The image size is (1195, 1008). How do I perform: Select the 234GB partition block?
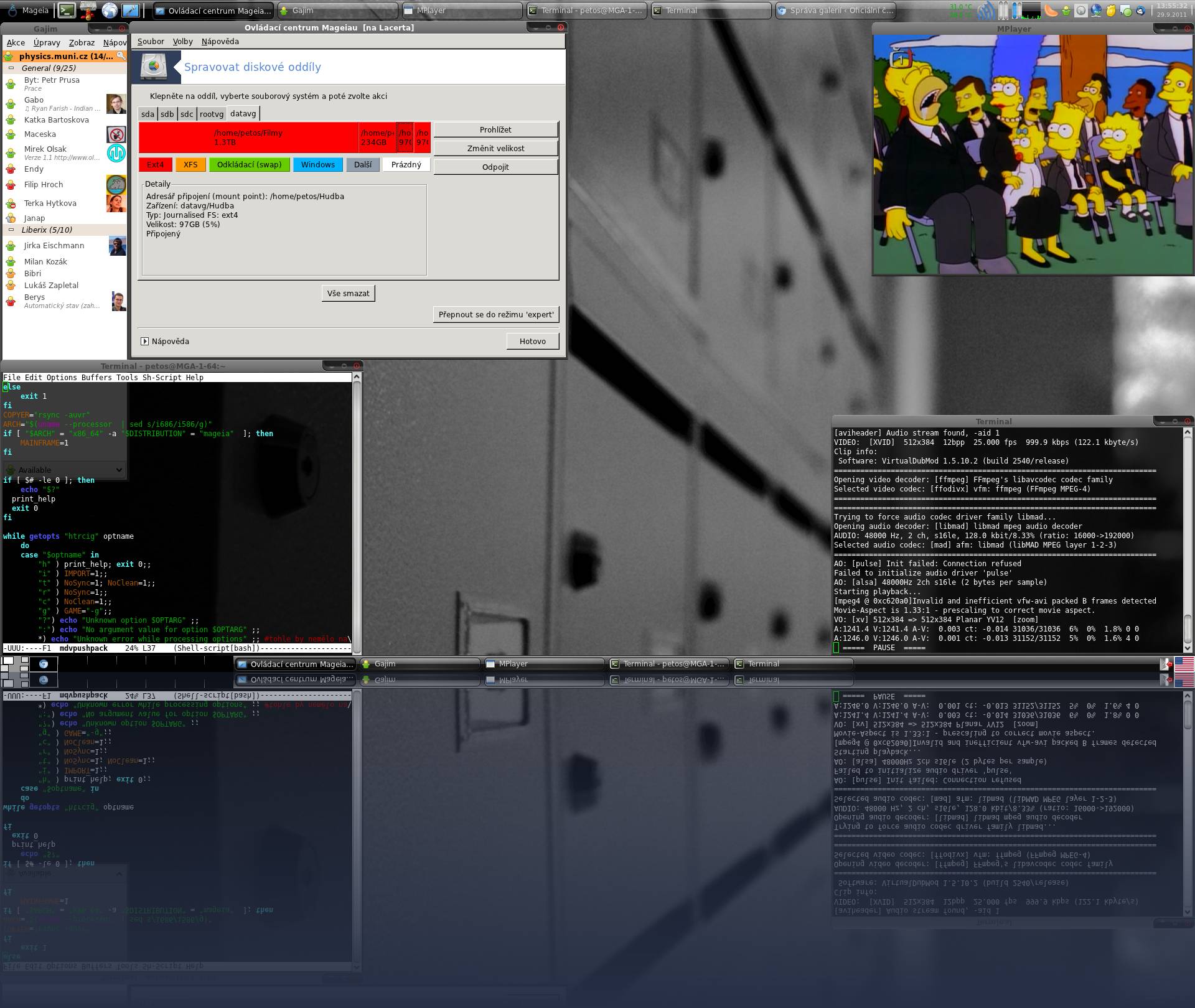tap(377, 138)
